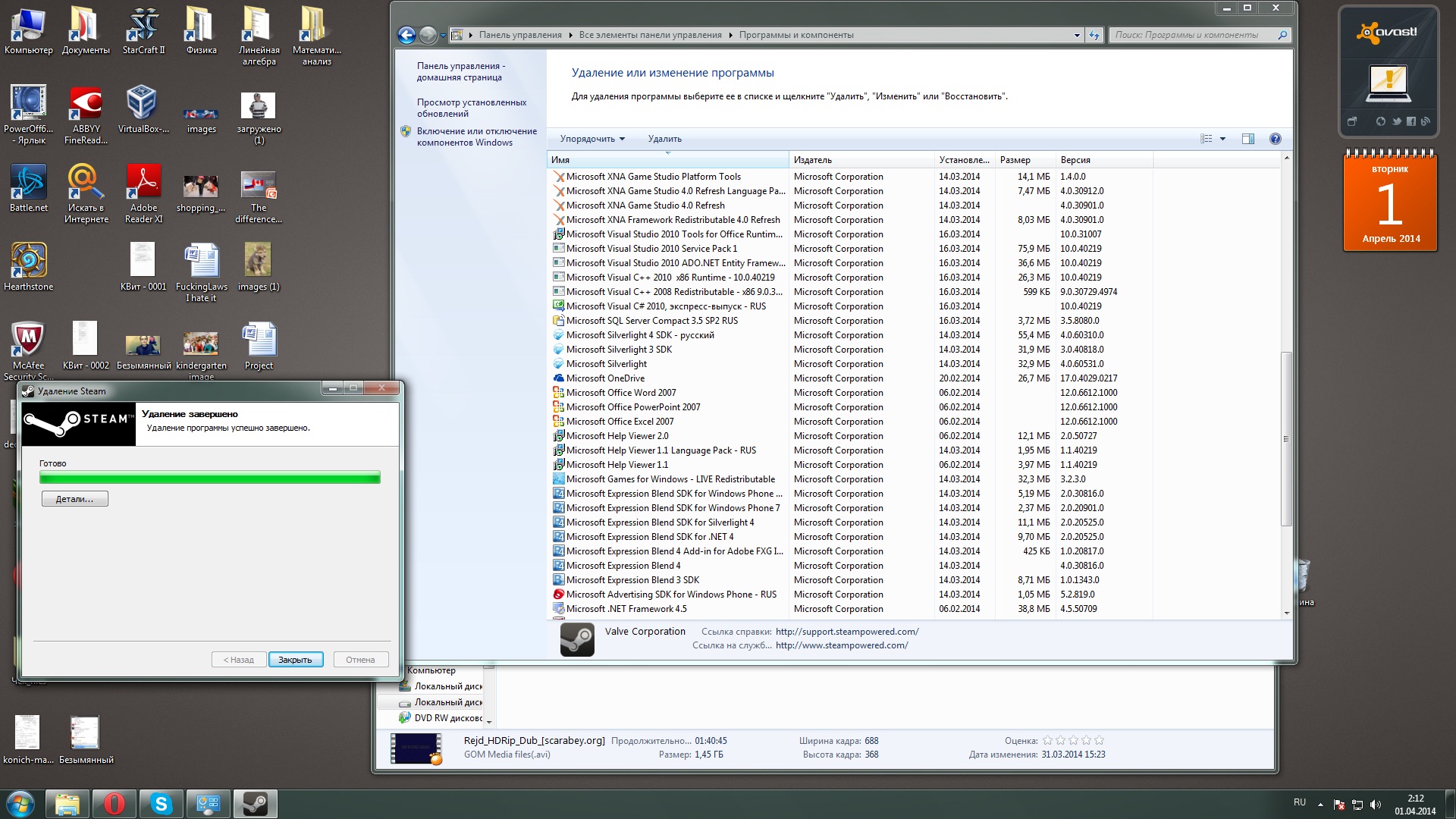Image resolution: width=1456 pixels, height=819 pixels.
Task: Click the Rejd_HDRip video thumbnail in the Explorer window
Action: [x=416, y=748]
